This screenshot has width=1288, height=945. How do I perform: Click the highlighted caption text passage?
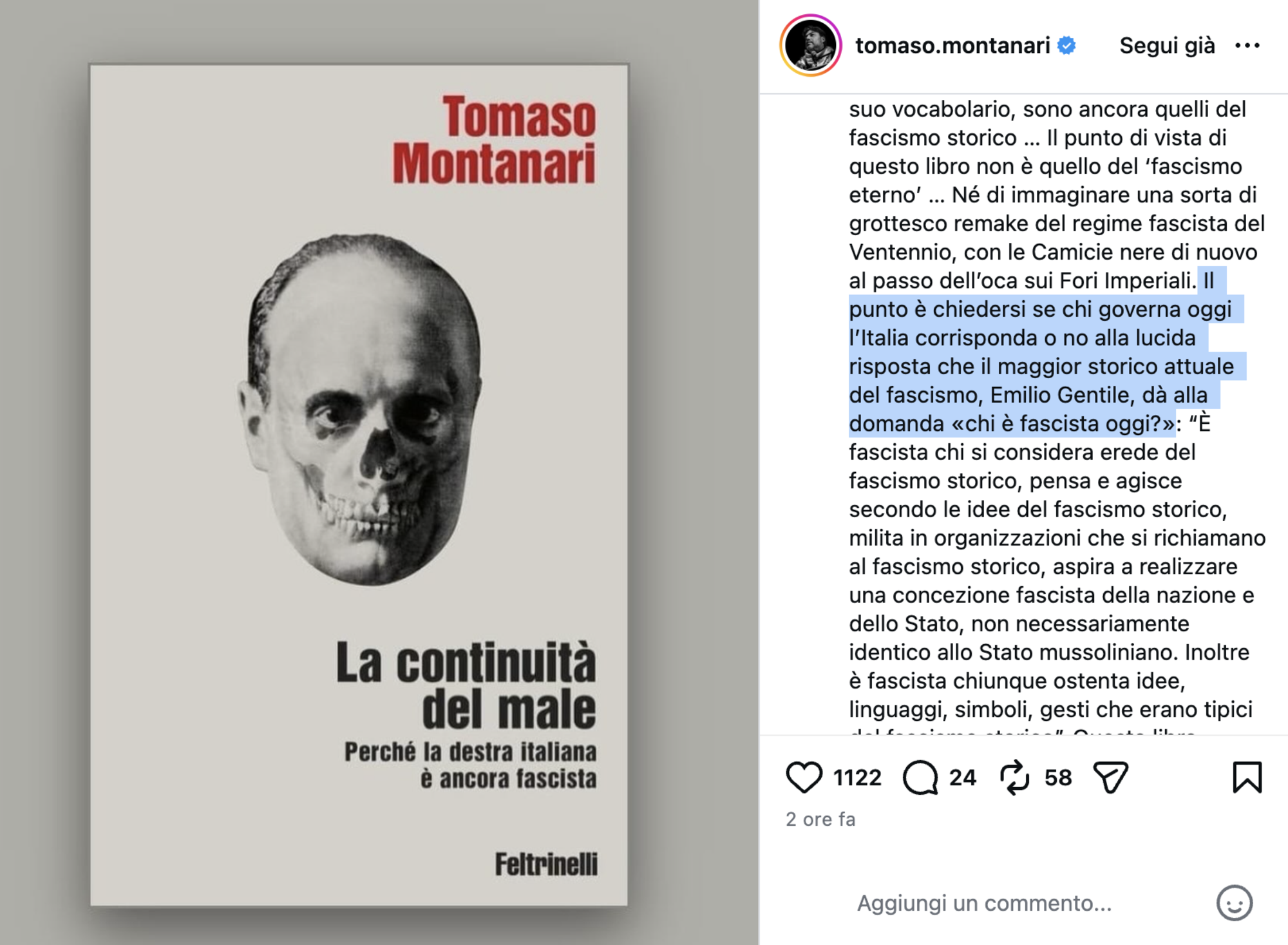pyautogui.click(x=1041, y=367)
